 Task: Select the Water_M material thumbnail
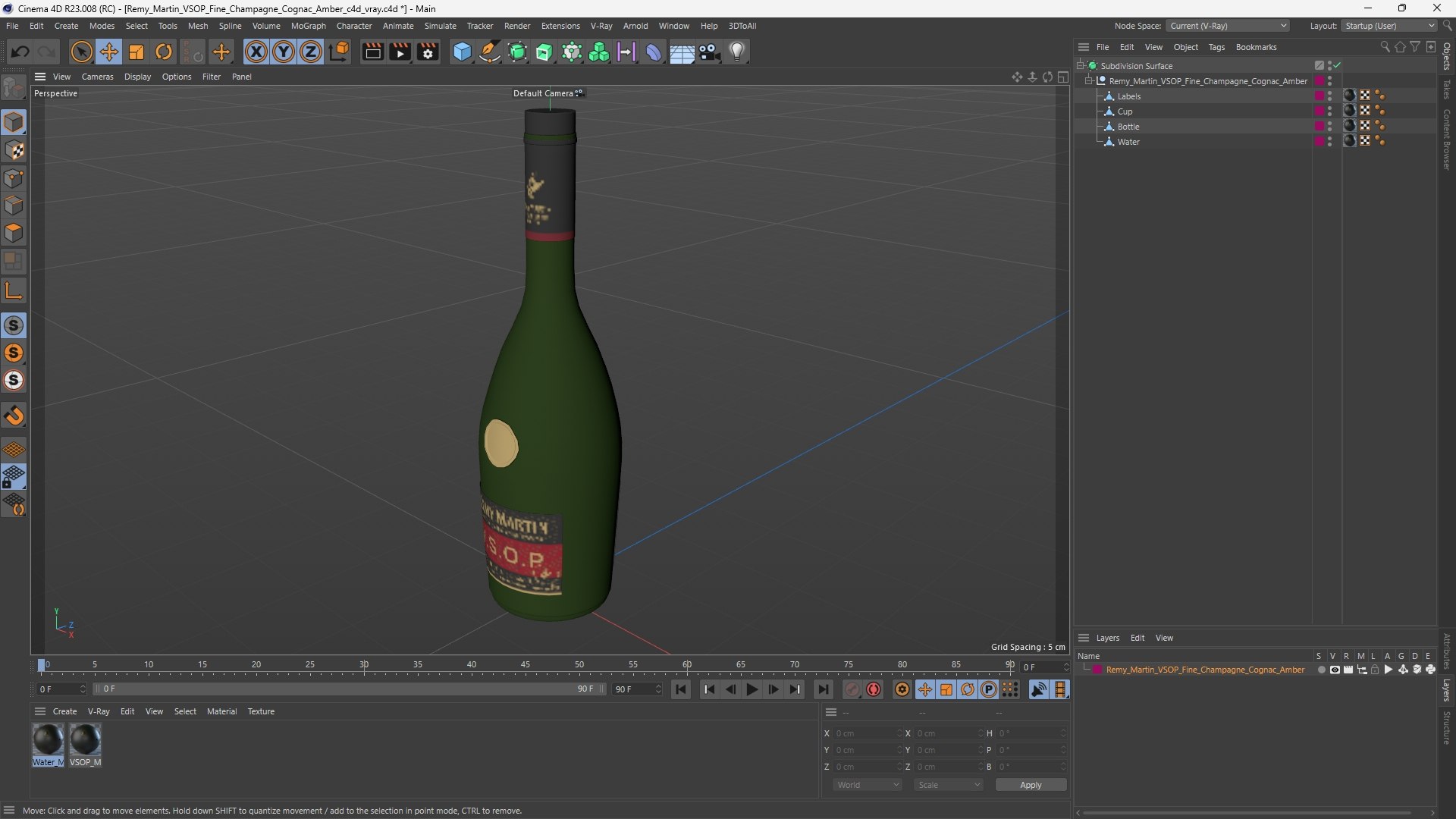[48, 739]
